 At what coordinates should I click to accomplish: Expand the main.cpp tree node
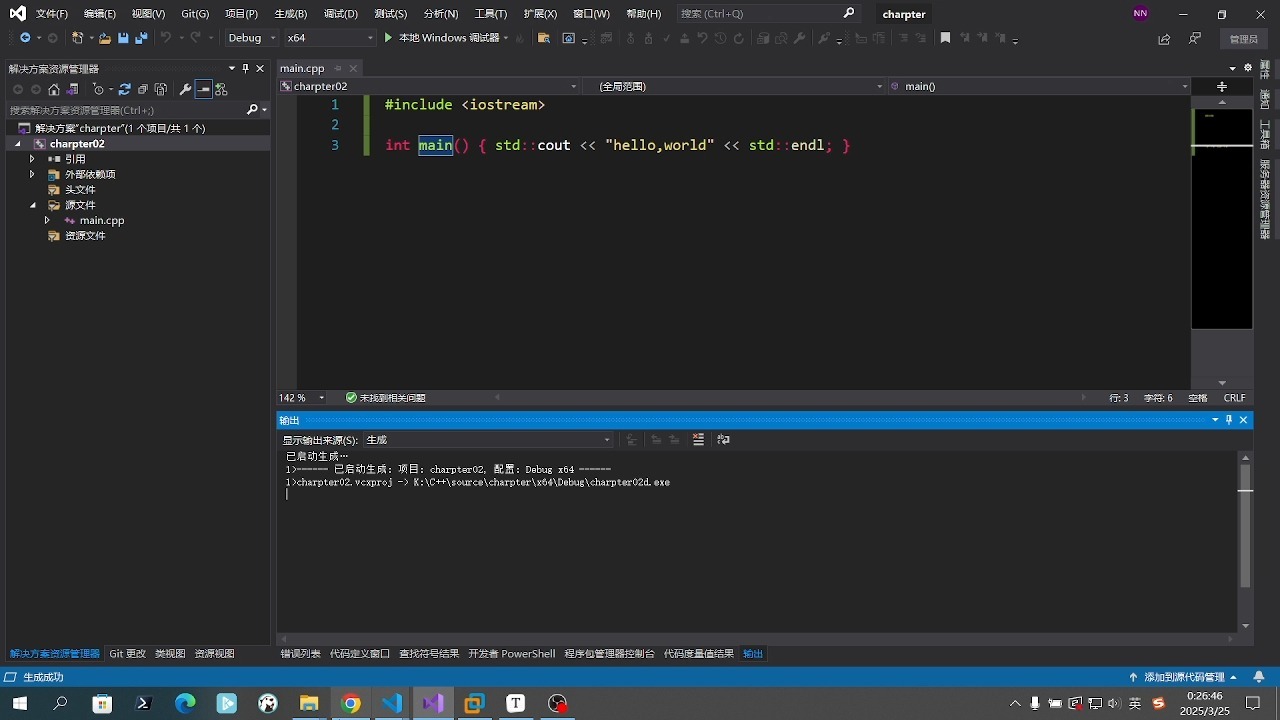tap(47, 220)
